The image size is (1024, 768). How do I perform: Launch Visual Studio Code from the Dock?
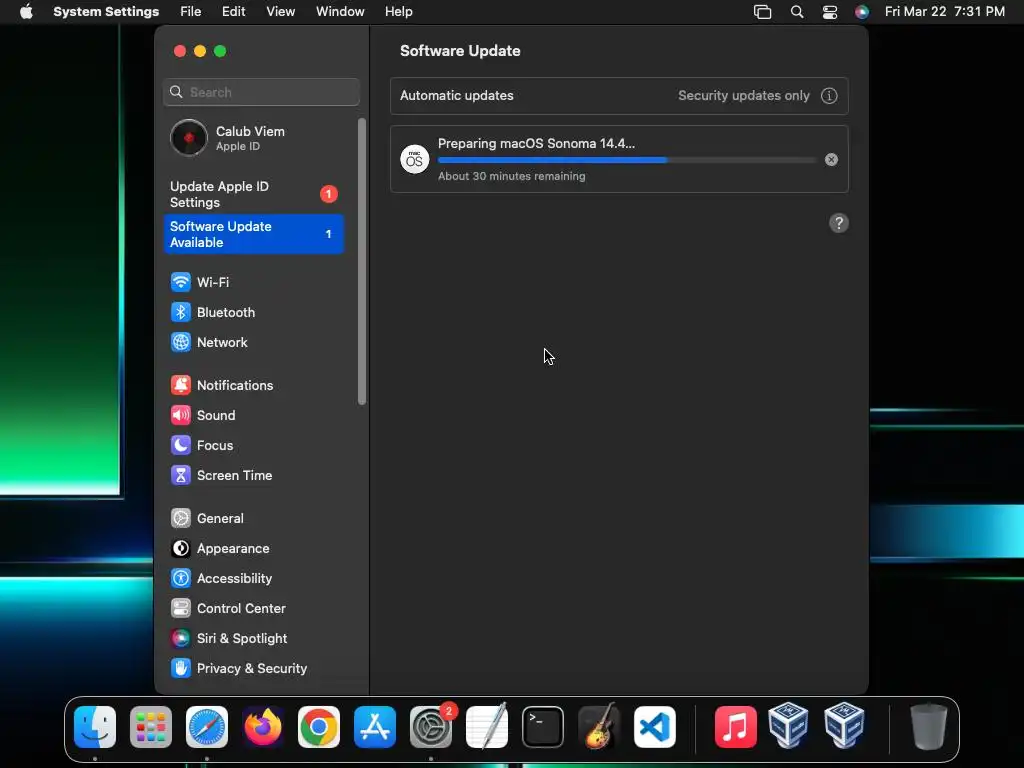click(x=655, y=727)
